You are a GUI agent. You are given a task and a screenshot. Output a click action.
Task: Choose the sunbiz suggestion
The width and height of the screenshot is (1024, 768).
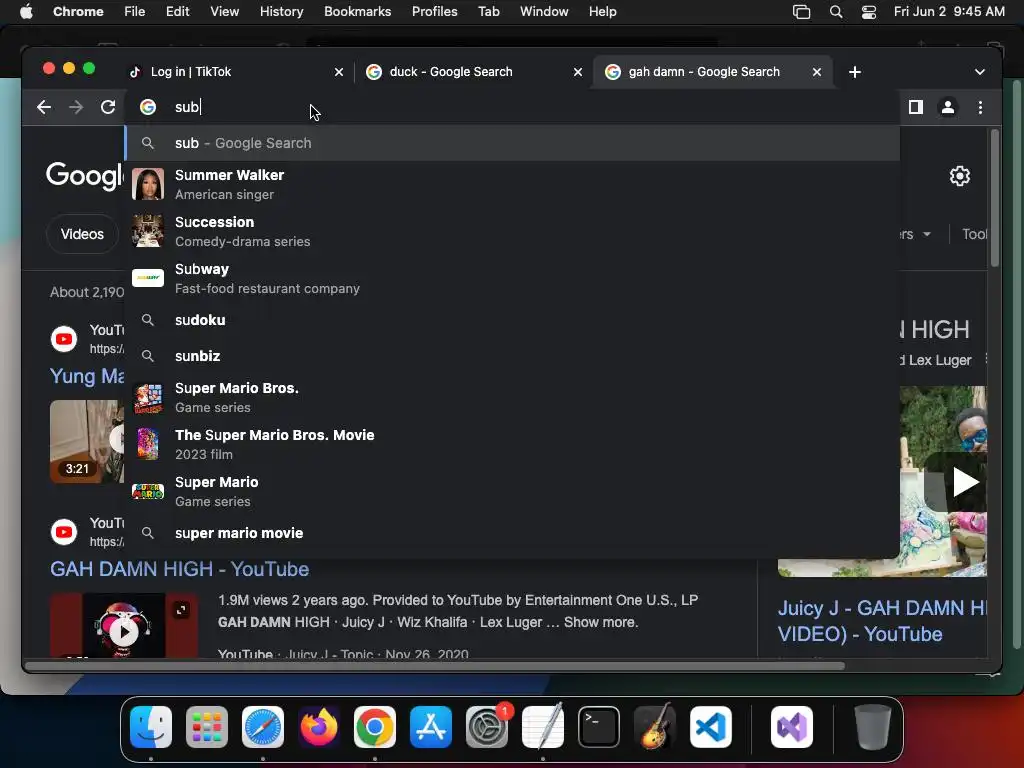pyautogui.click(x=513, y=356)
